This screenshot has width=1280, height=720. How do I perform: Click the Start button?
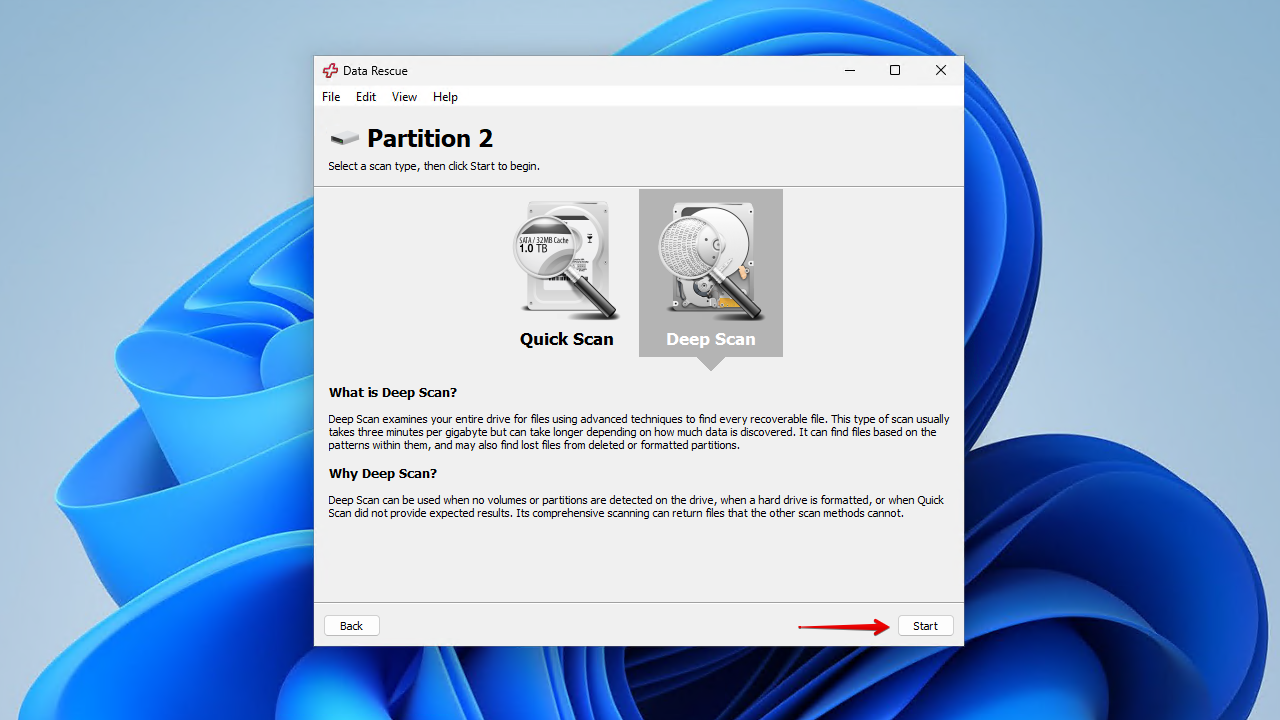925,626
